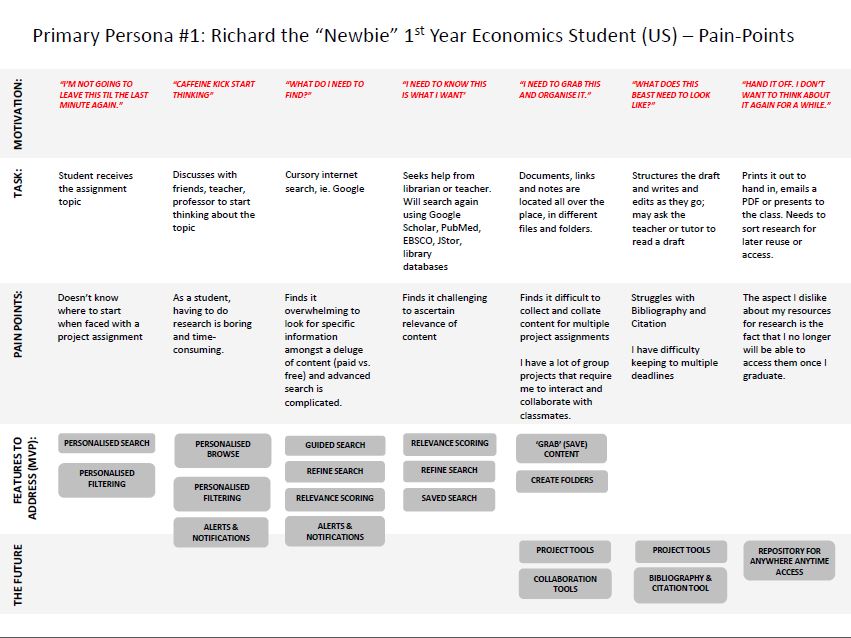This screenshot has width=851, height=638.
Task: Click Repository for Anywhere Anytime Access box
Action: pos(789,561)
